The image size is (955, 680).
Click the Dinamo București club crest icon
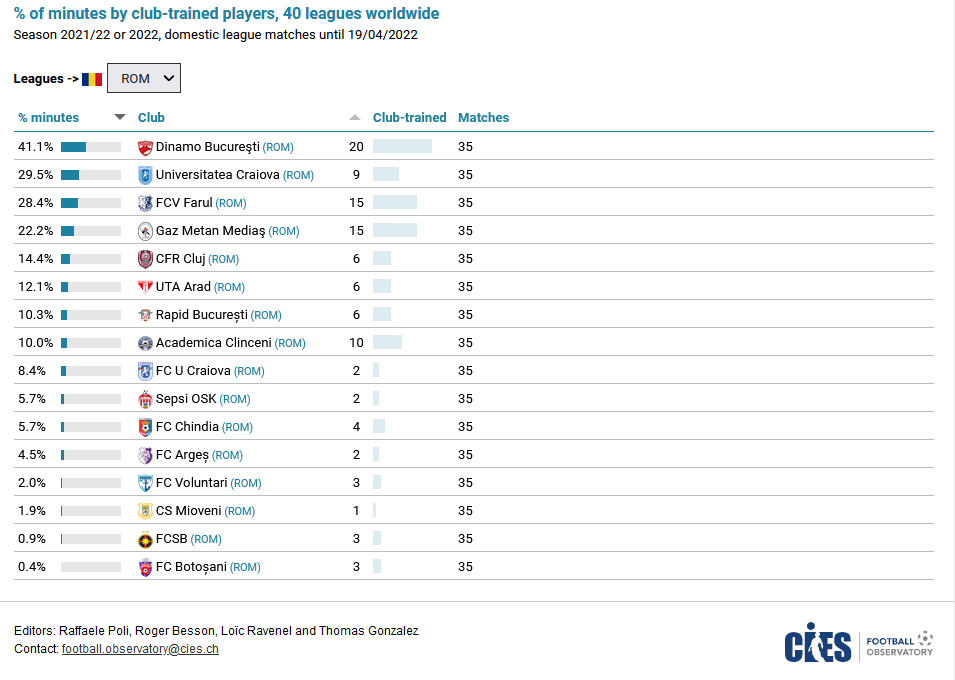pyautogui.click(x=145, y=147)
